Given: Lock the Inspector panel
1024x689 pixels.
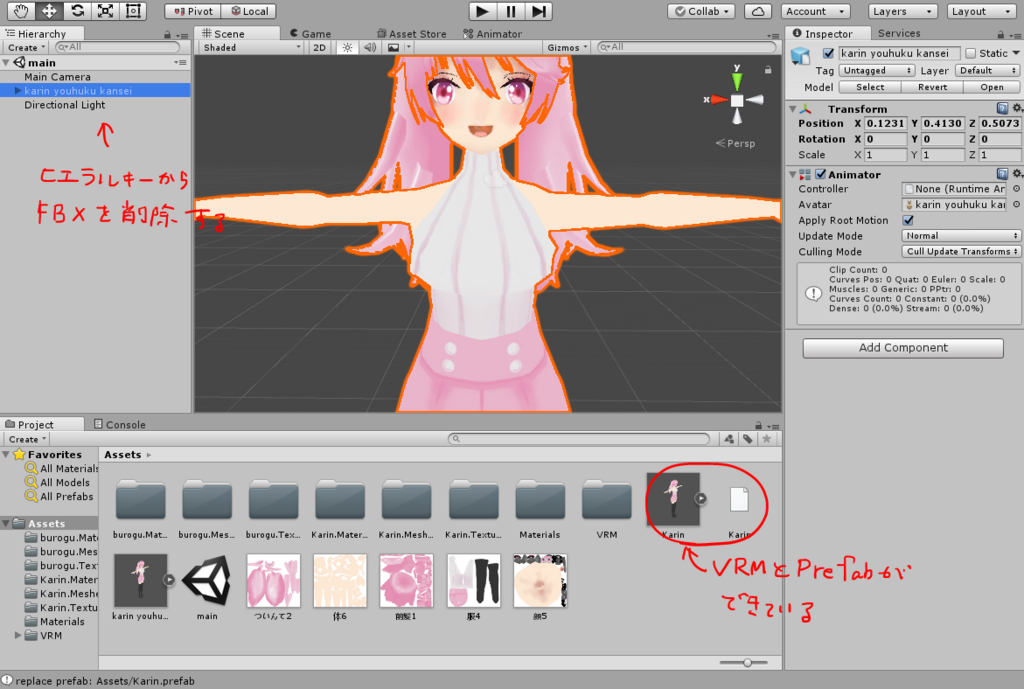Looking at the screenshot, I should click(1000, 34).
